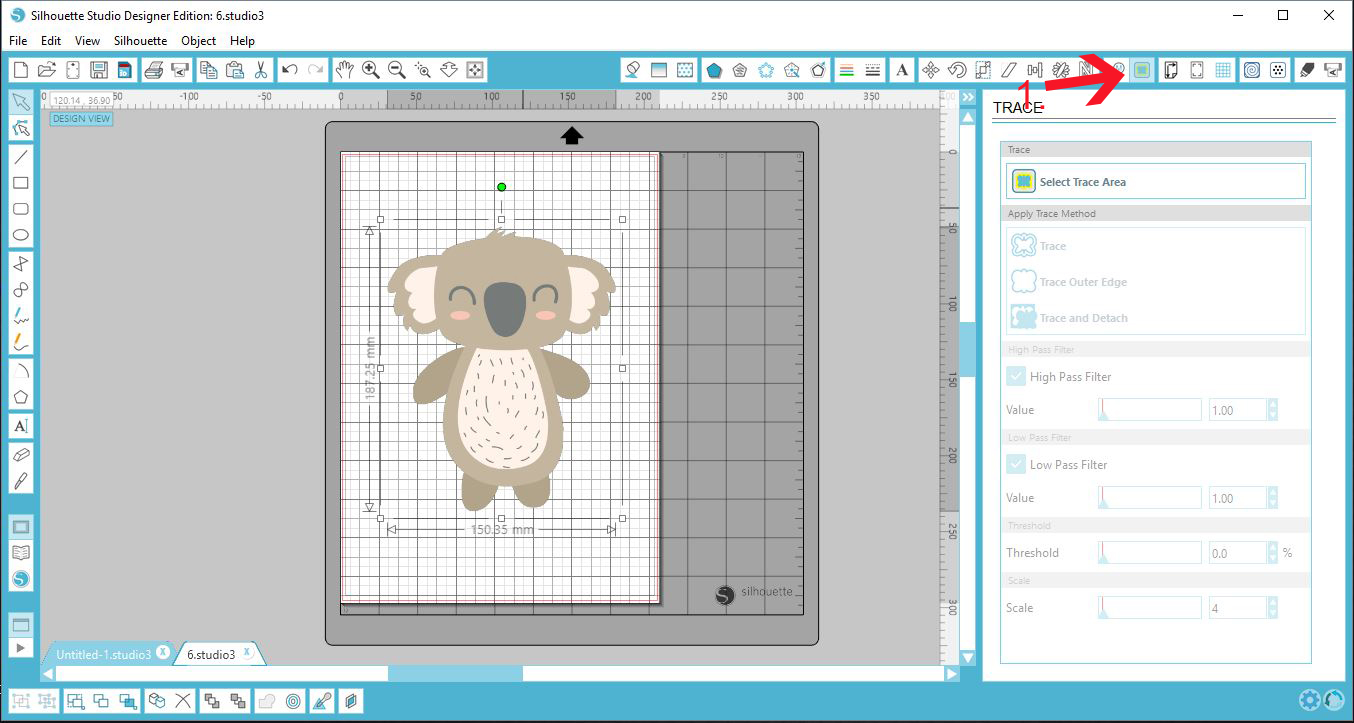Cut selection with scissors icon
The image size is (1354, 723).
[260, 69]
